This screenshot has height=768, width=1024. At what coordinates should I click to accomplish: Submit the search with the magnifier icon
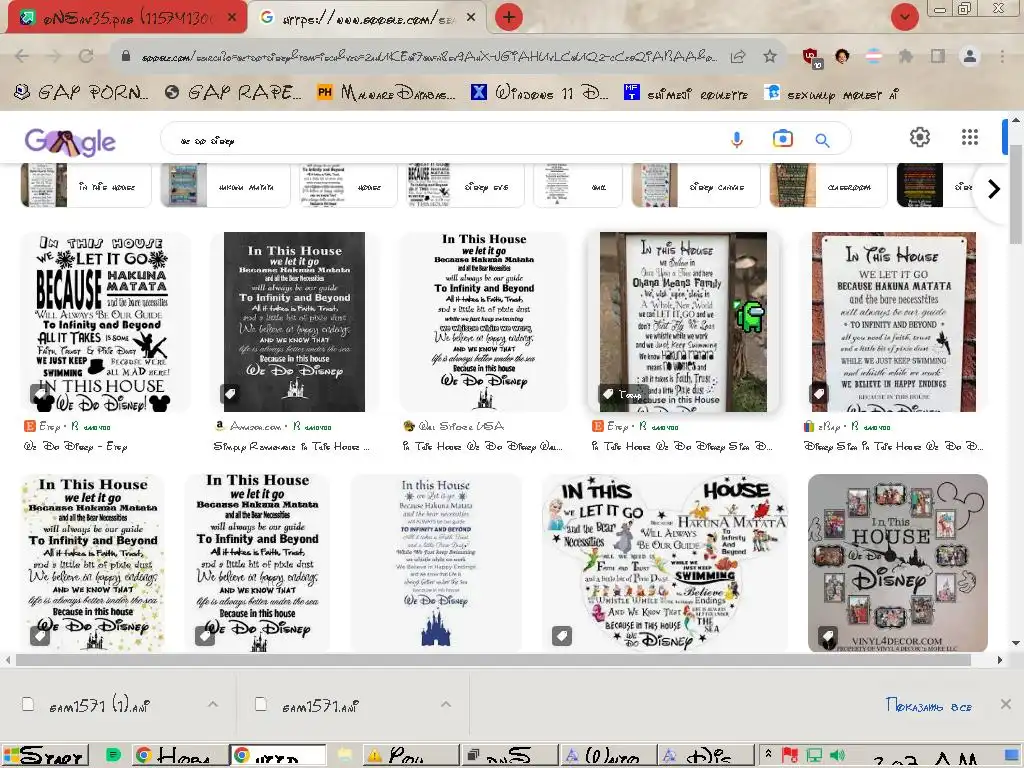coord(822,140)
